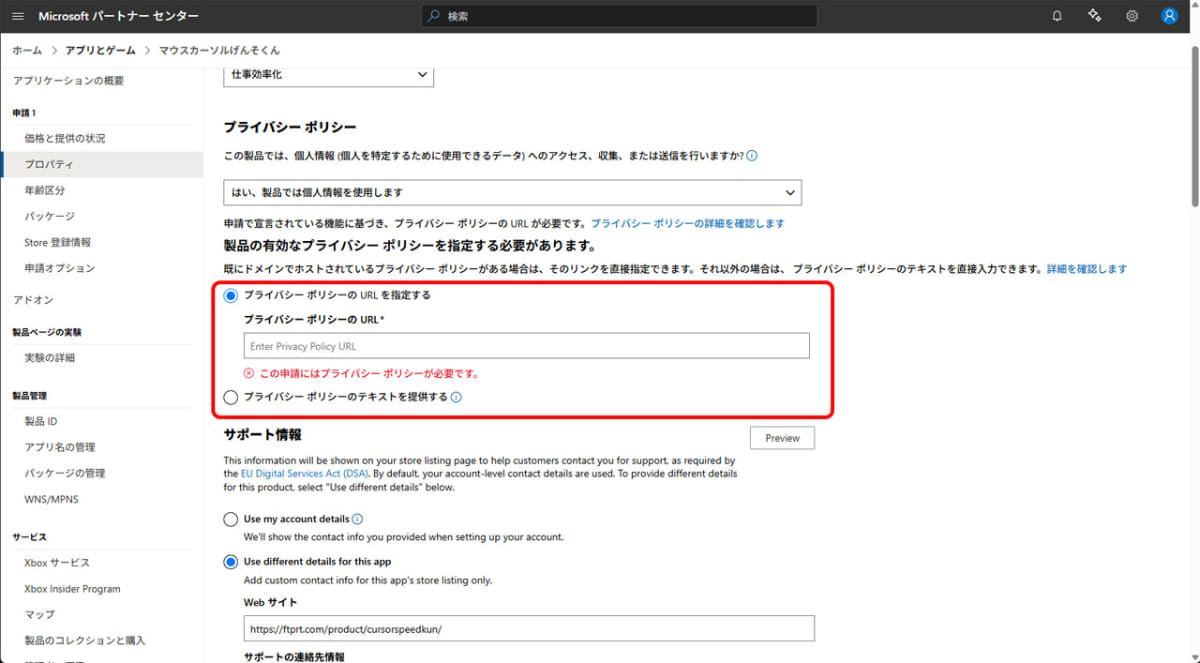Open WNS/MPNS in sidebar
This screenshot has height=663, width=1200.
click(x=51, y=499)
